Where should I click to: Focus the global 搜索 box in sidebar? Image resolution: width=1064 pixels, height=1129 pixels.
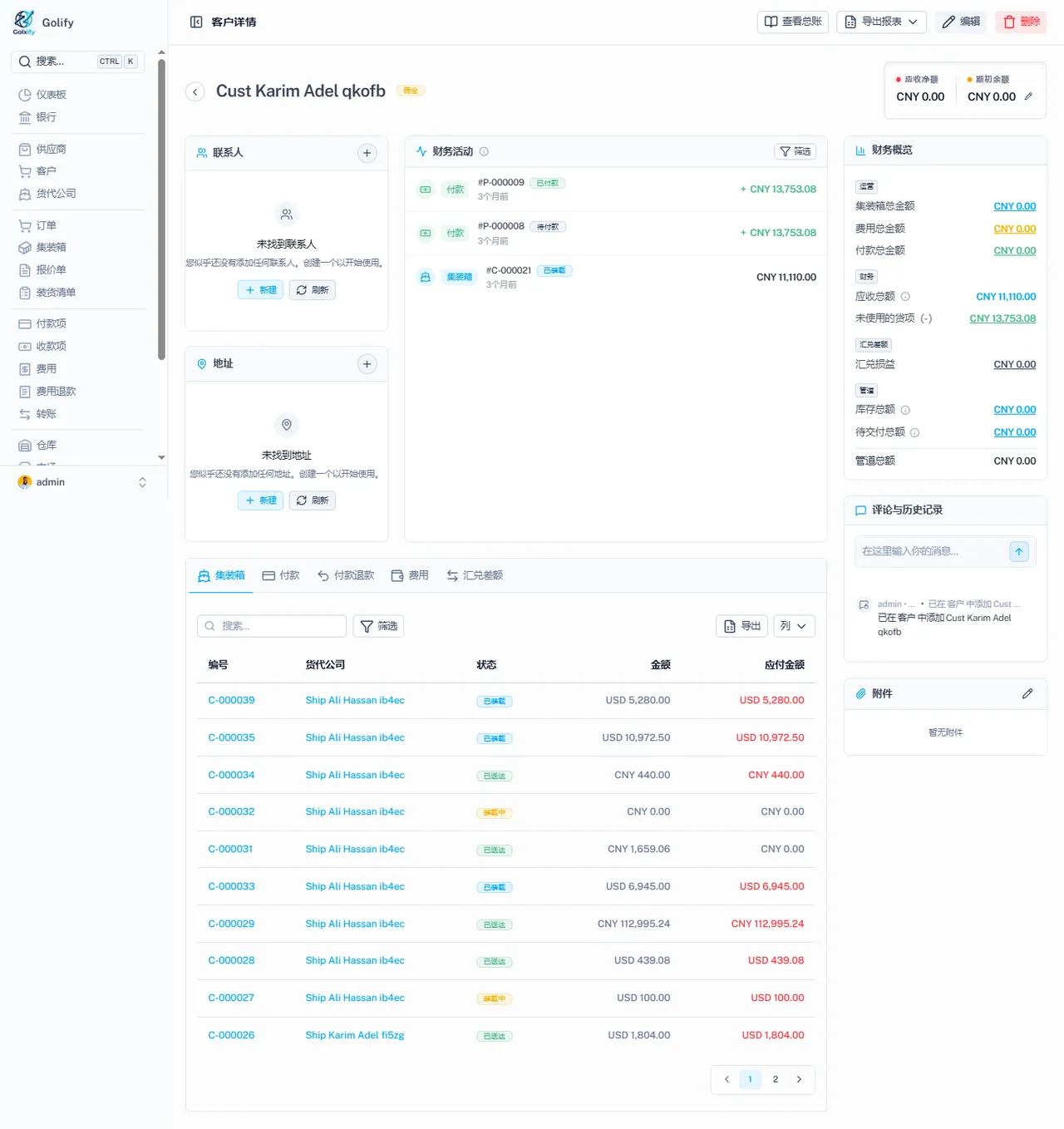coord(77,62)
